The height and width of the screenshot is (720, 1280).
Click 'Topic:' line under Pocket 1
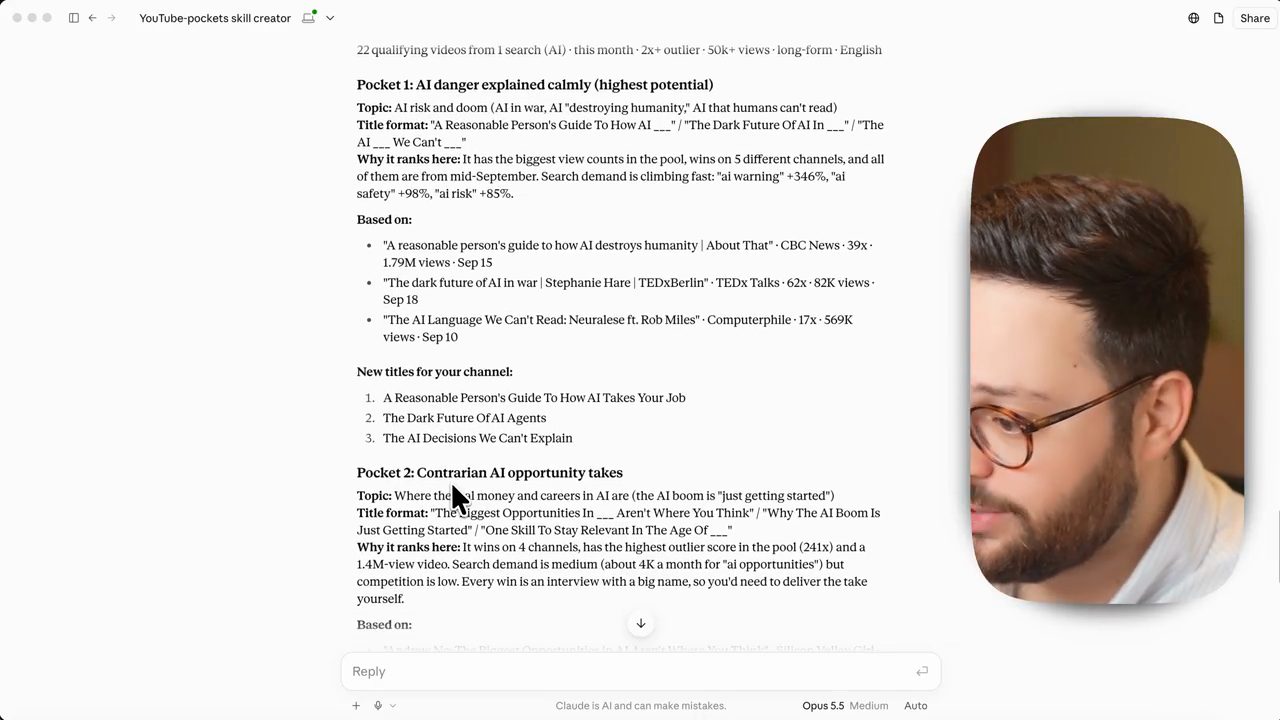(597, 108)
